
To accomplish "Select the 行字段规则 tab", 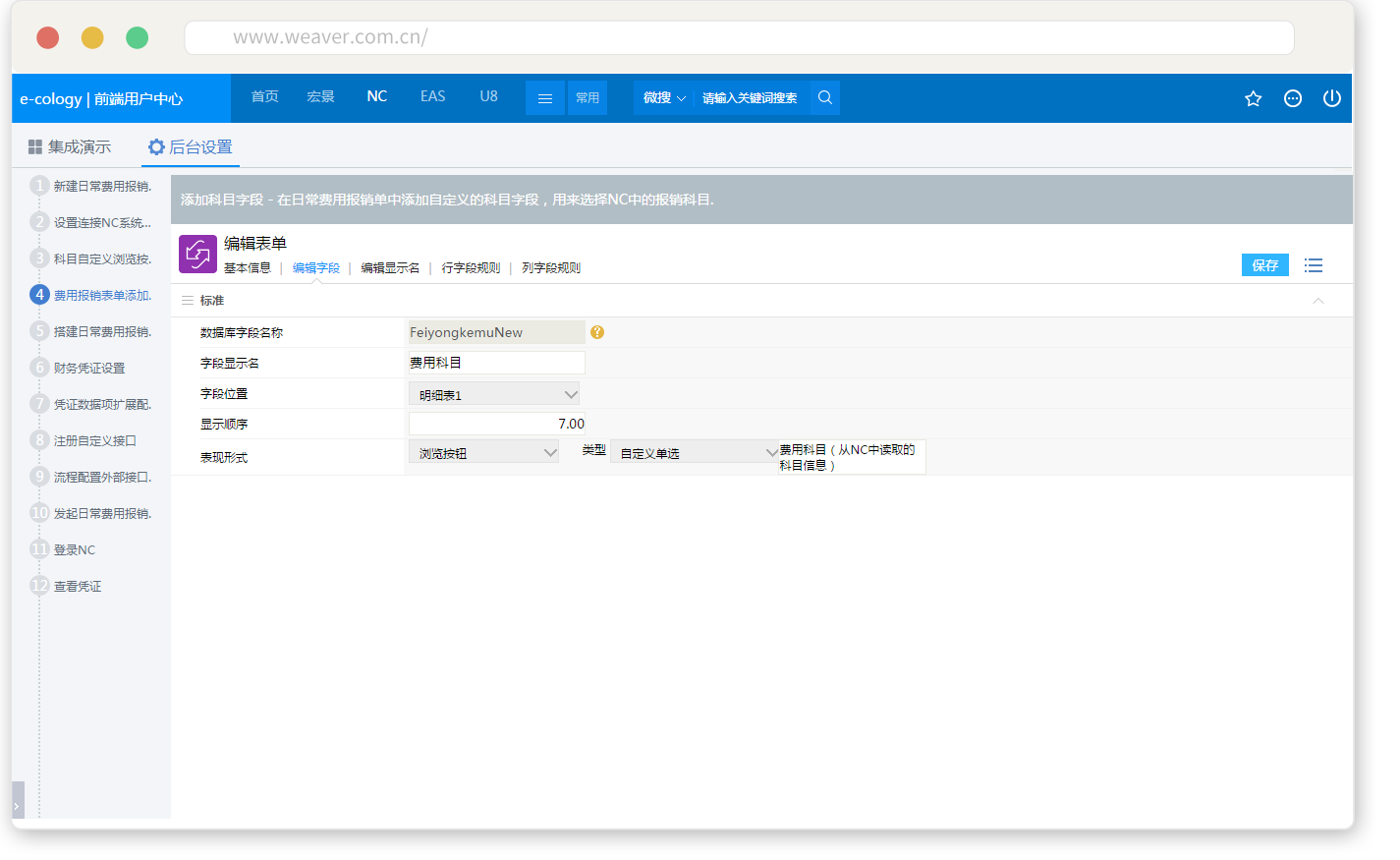I will coord(471,268).
